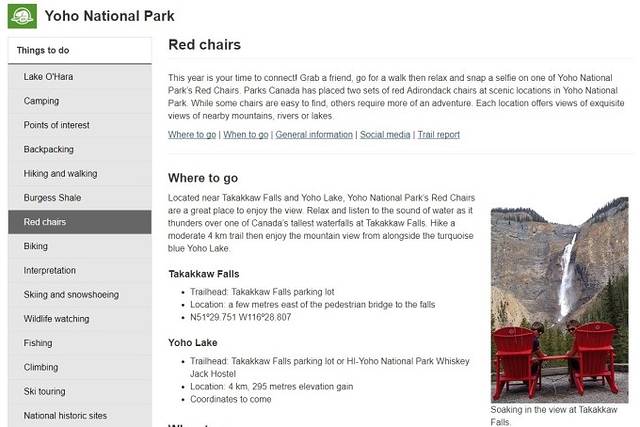
Task: Select the Fishing sidebar item
Action: click(38, 343)
